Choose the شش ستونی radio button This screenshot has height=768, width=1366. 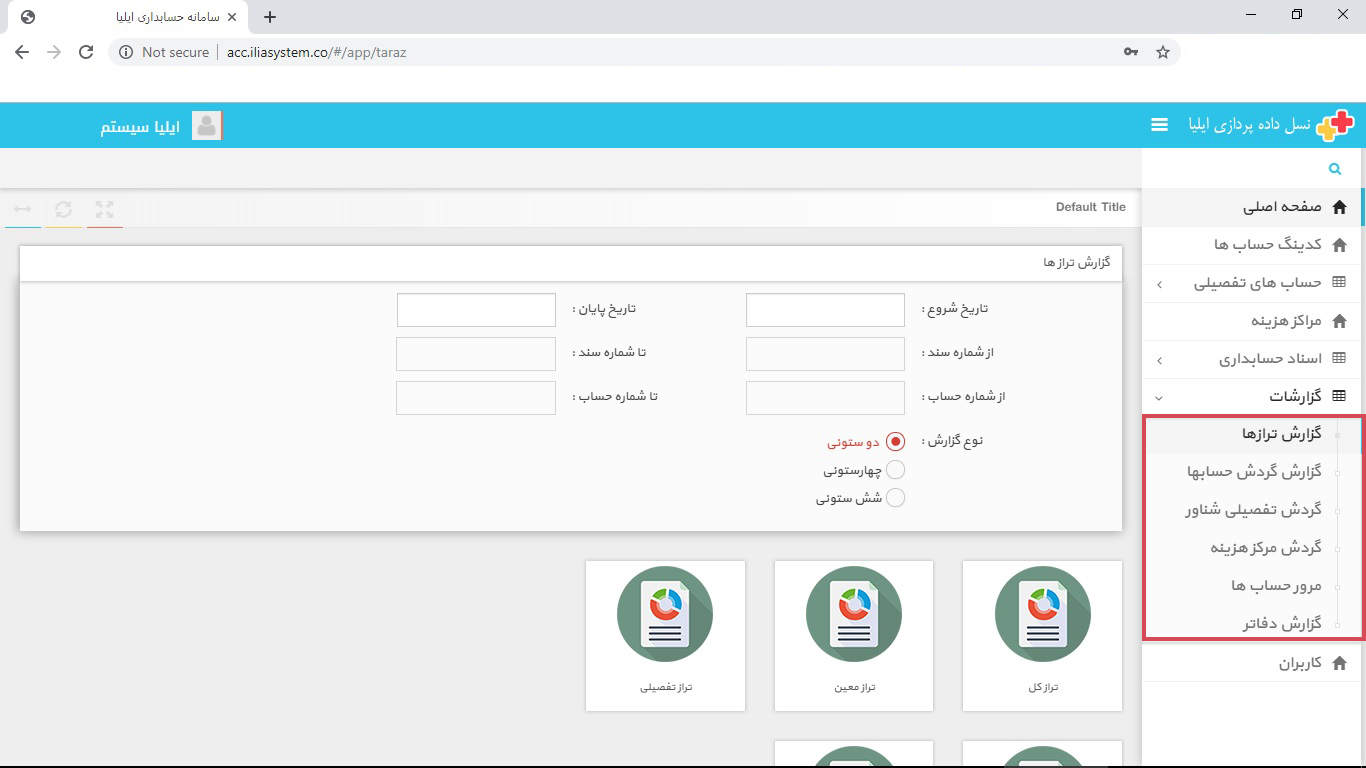click(x=895, y=498)
